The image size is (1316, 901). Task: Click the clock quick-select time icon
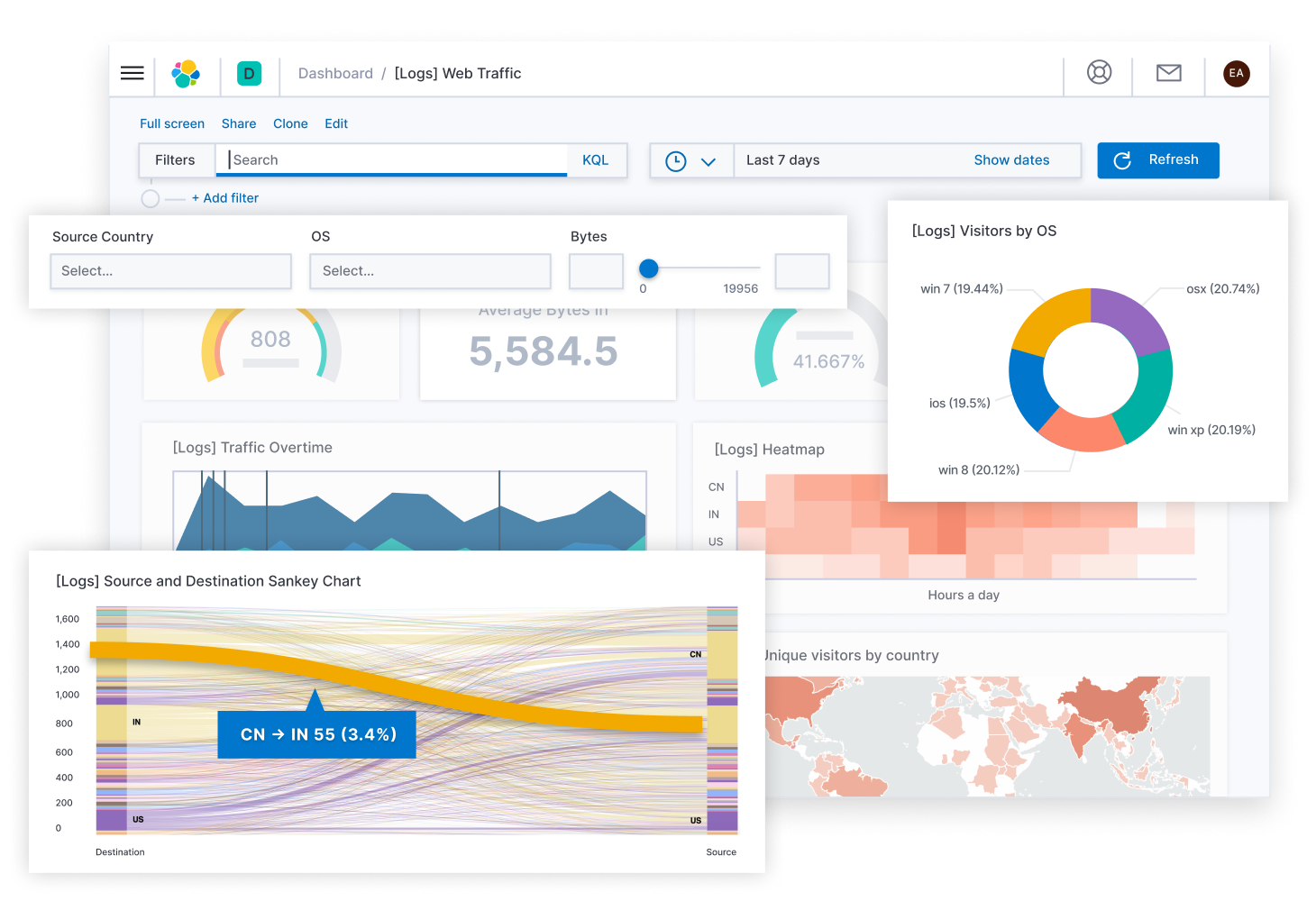[676, 161]
